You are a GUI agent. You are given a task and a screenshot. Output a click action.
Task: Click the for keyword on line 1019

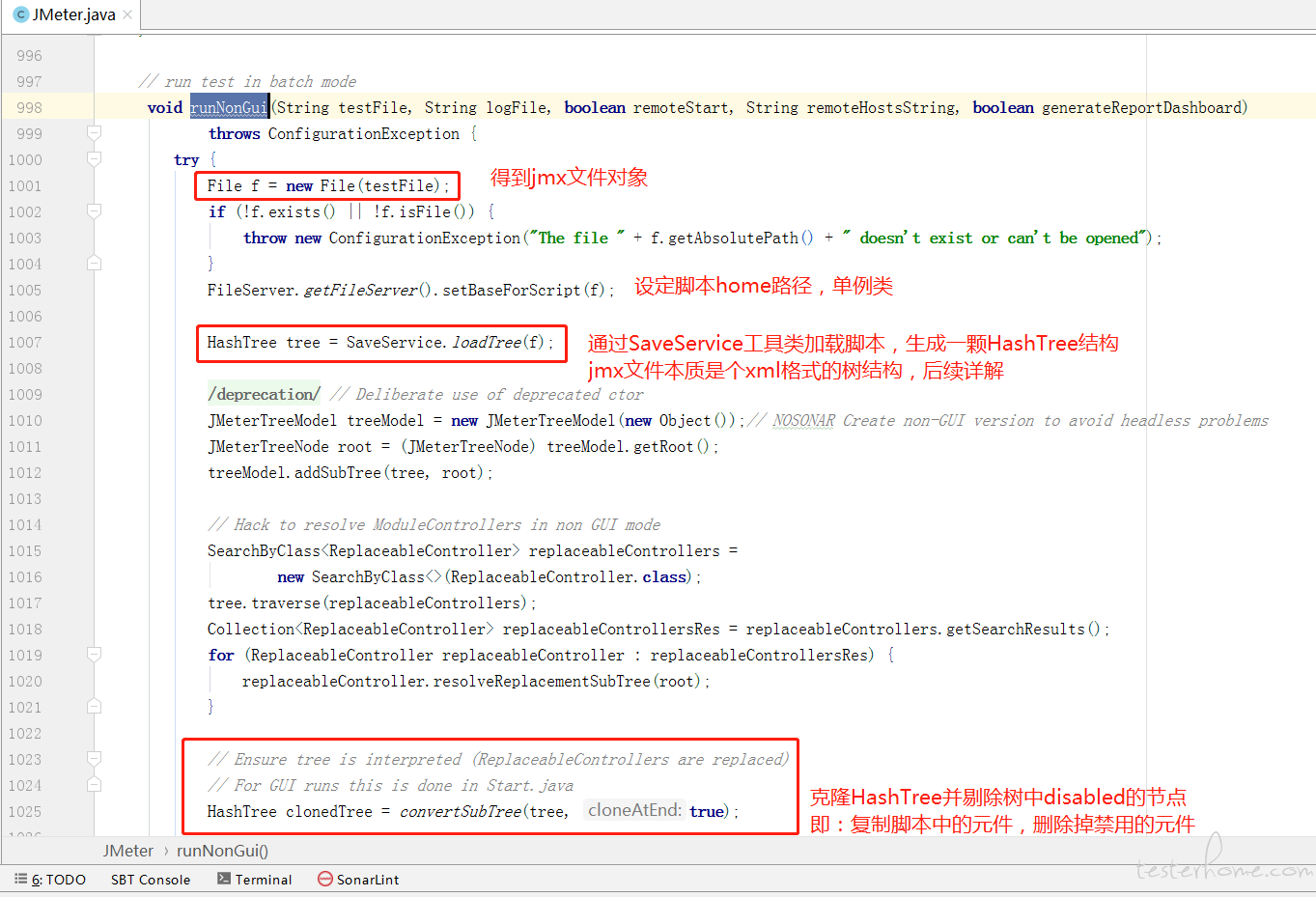click(x=221, y=655)
